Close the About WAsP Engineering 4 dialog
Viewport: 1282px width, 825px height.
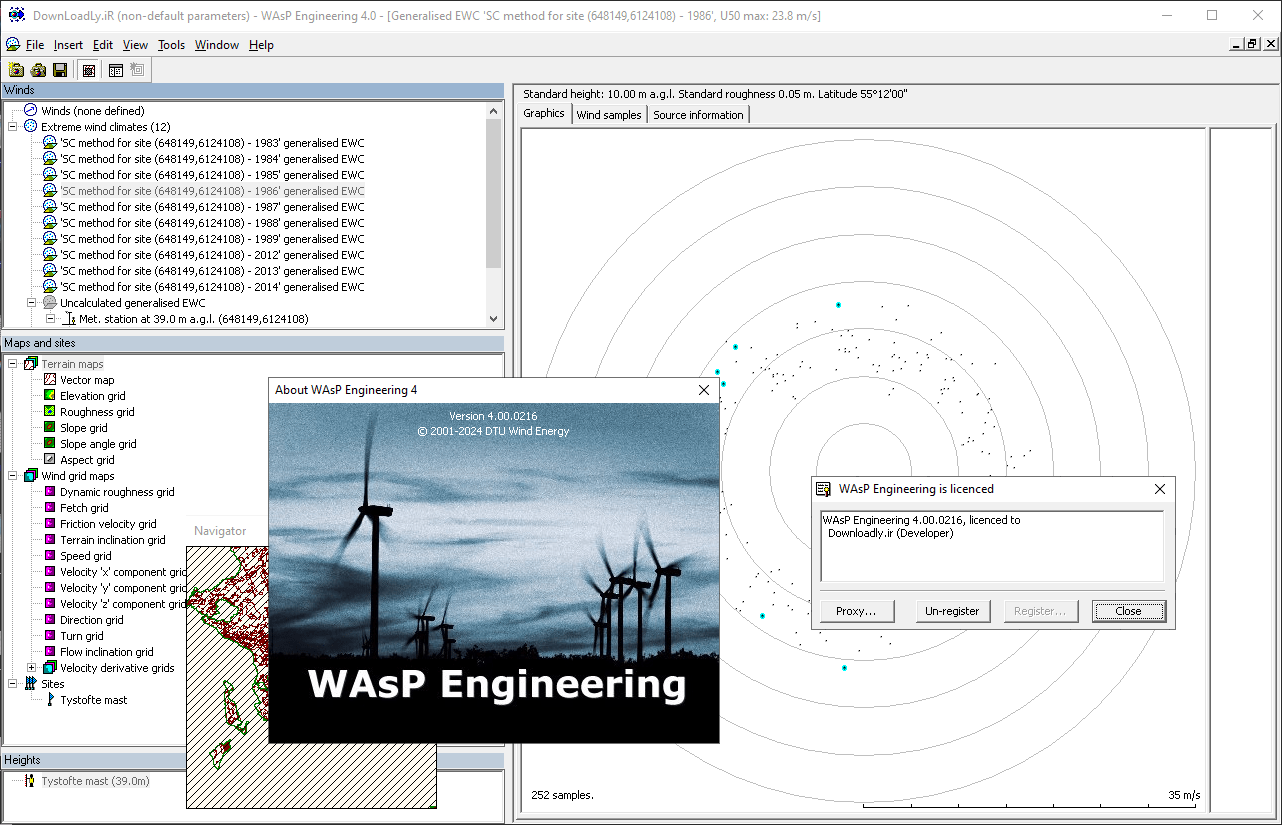point(704,390)
